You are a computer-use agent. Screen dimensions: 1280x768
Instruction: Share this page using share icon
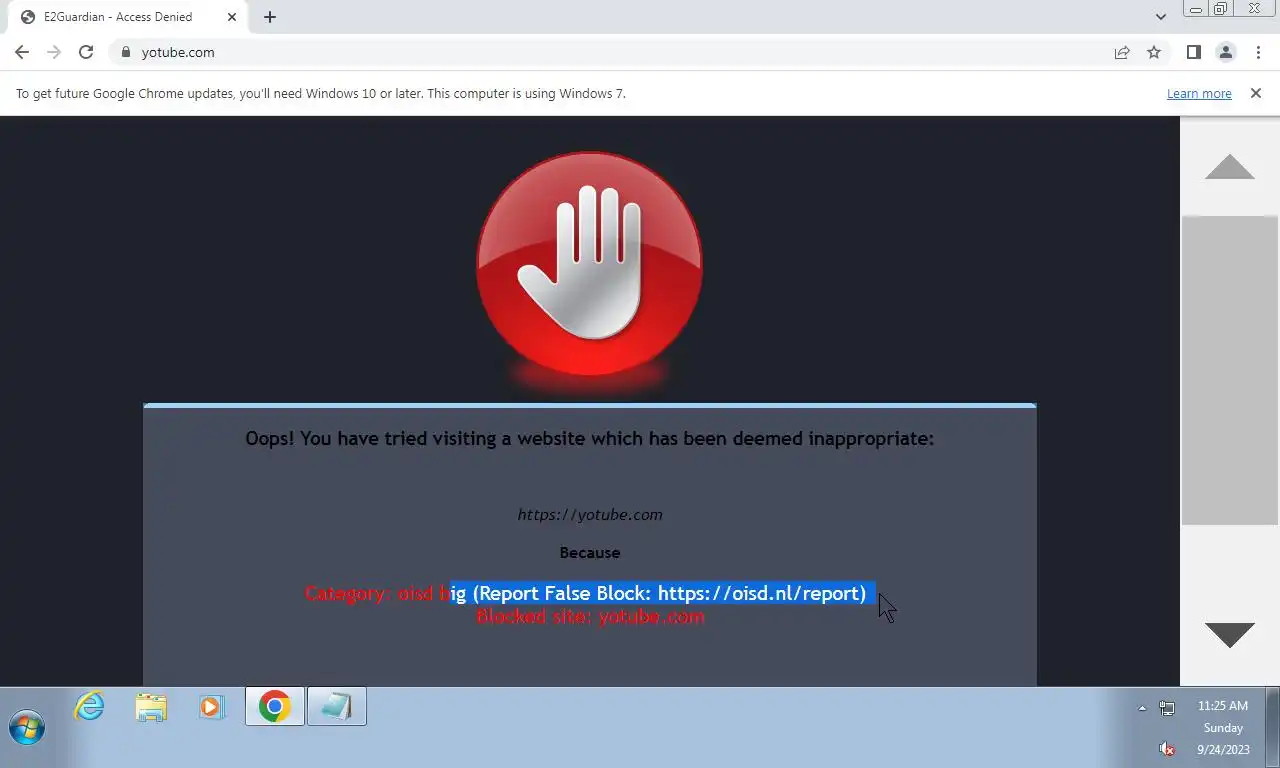[x=1122, y=52]
